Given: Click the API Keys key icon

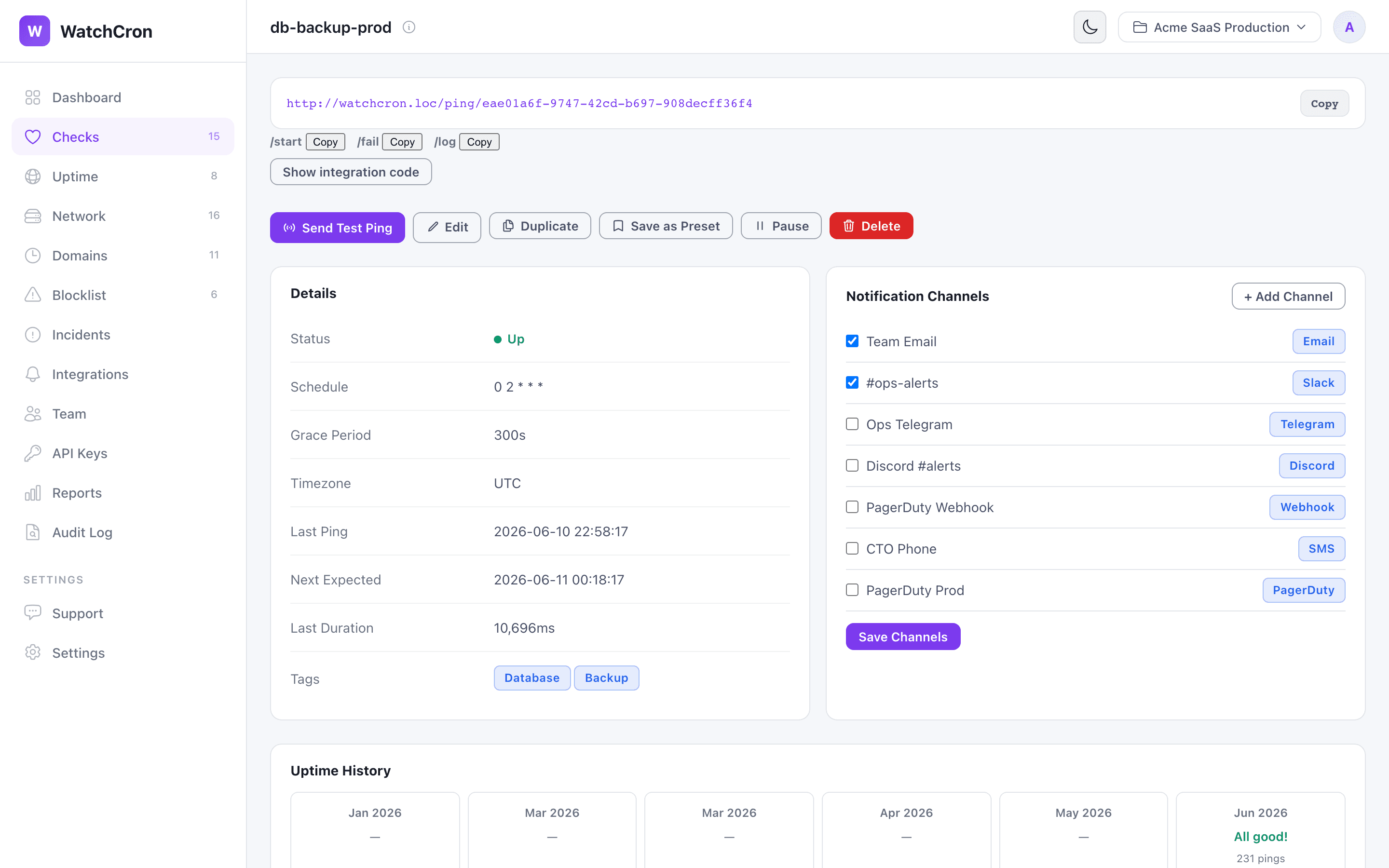Looking at the screenshot, I should click(33, 453).
